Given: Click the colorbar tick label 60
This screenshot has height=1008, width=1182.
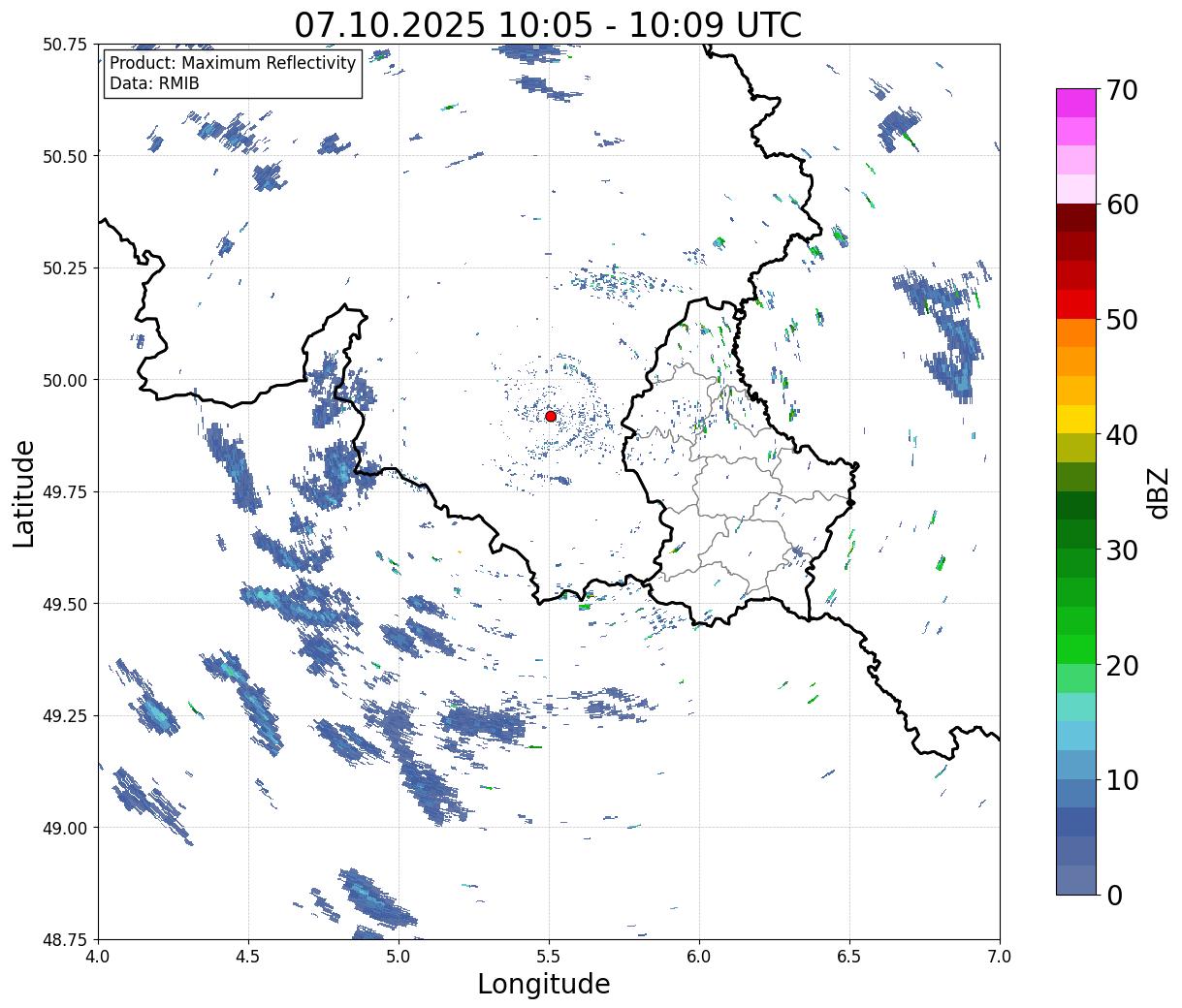Looking at the screenshot, I should click(1121, 205).
